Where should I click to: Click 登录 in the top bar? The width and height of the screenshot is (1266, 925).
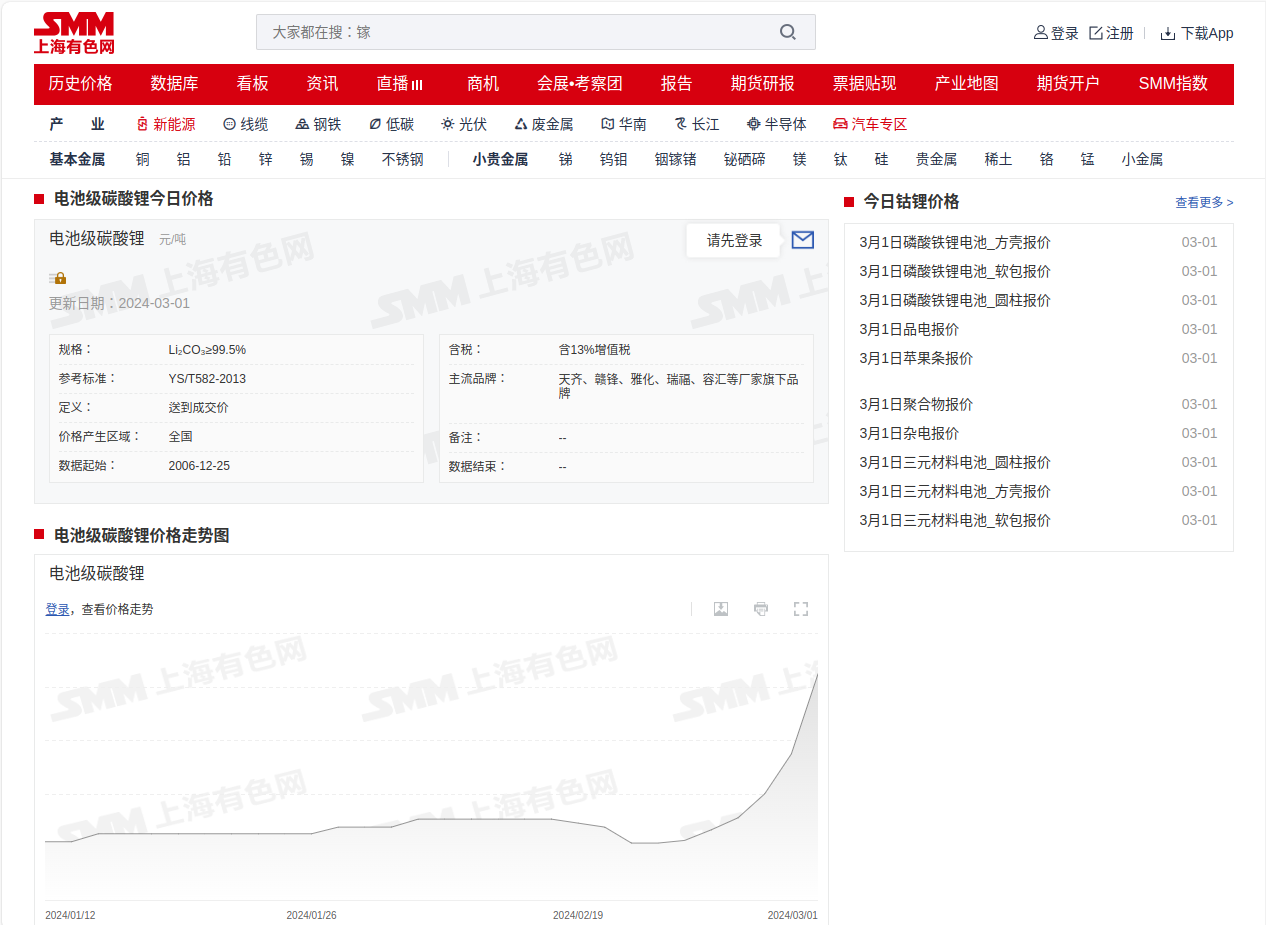click(x=1056, y=33)
